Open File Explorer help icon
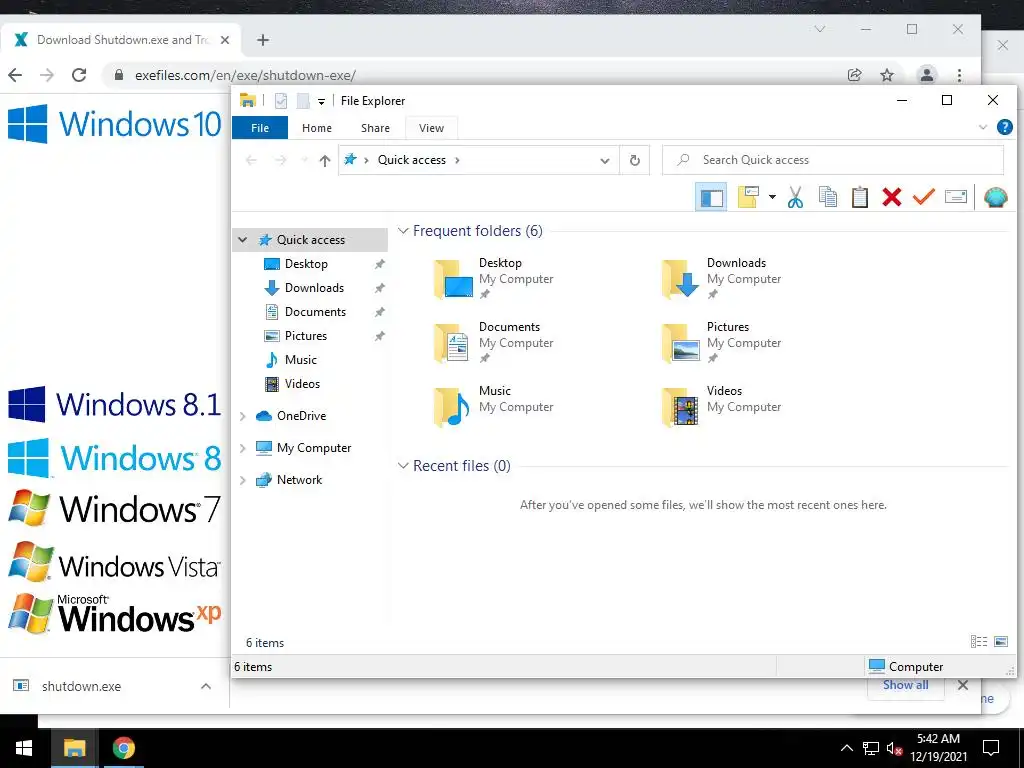 click(x=1004, y=127)
